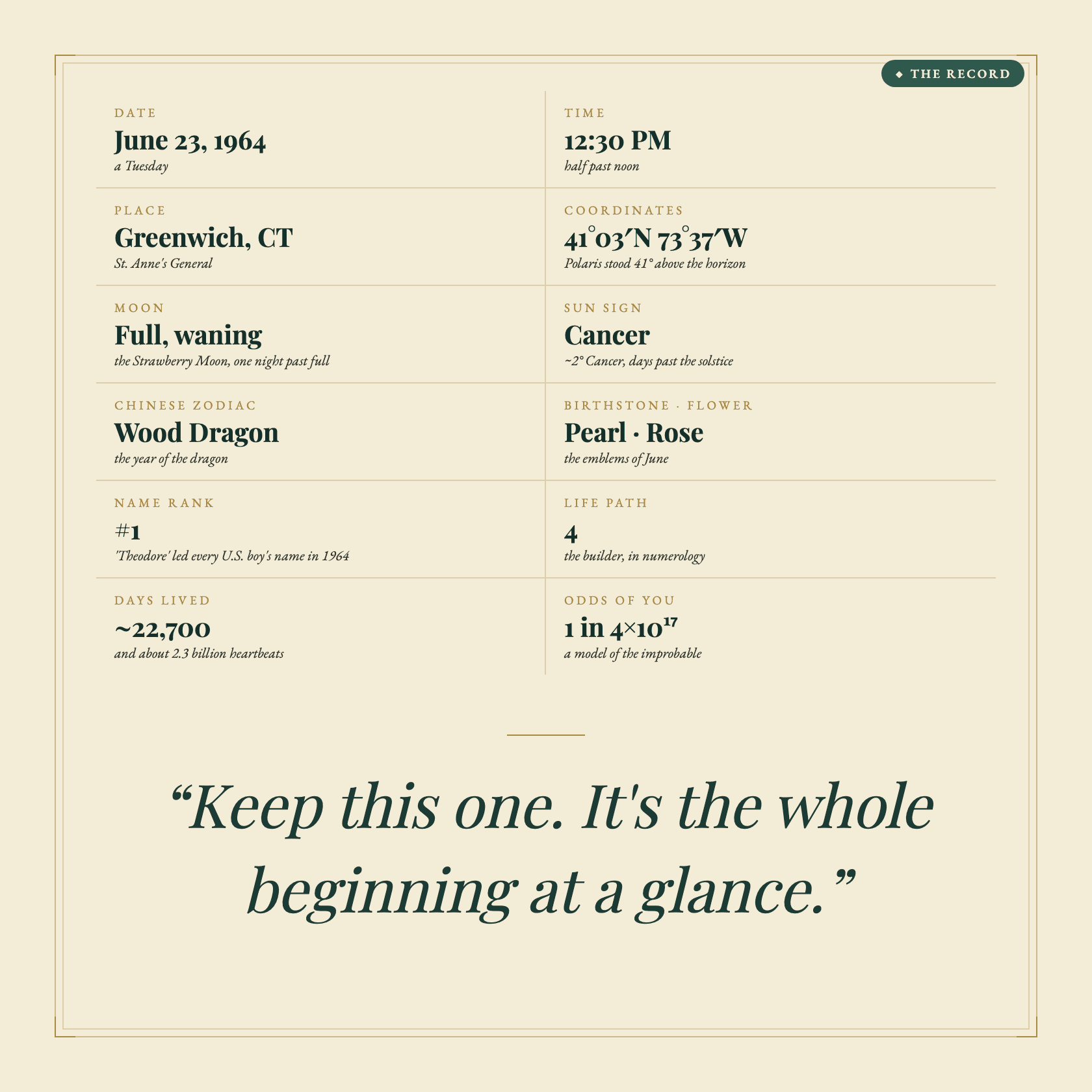Select the life path number 4
The width and height of the screenshot is (1092, 1092).
click(x=571, y=533)
